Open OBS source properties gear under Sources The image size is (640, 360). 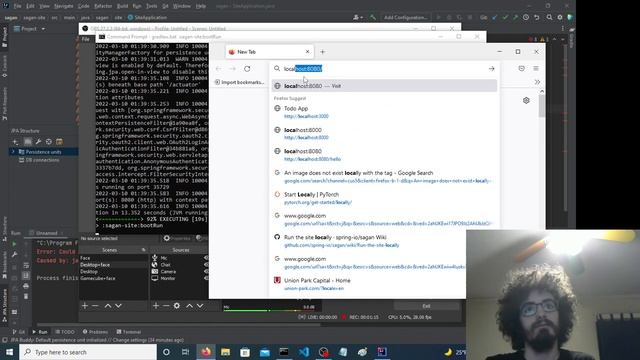click(177, 306)
